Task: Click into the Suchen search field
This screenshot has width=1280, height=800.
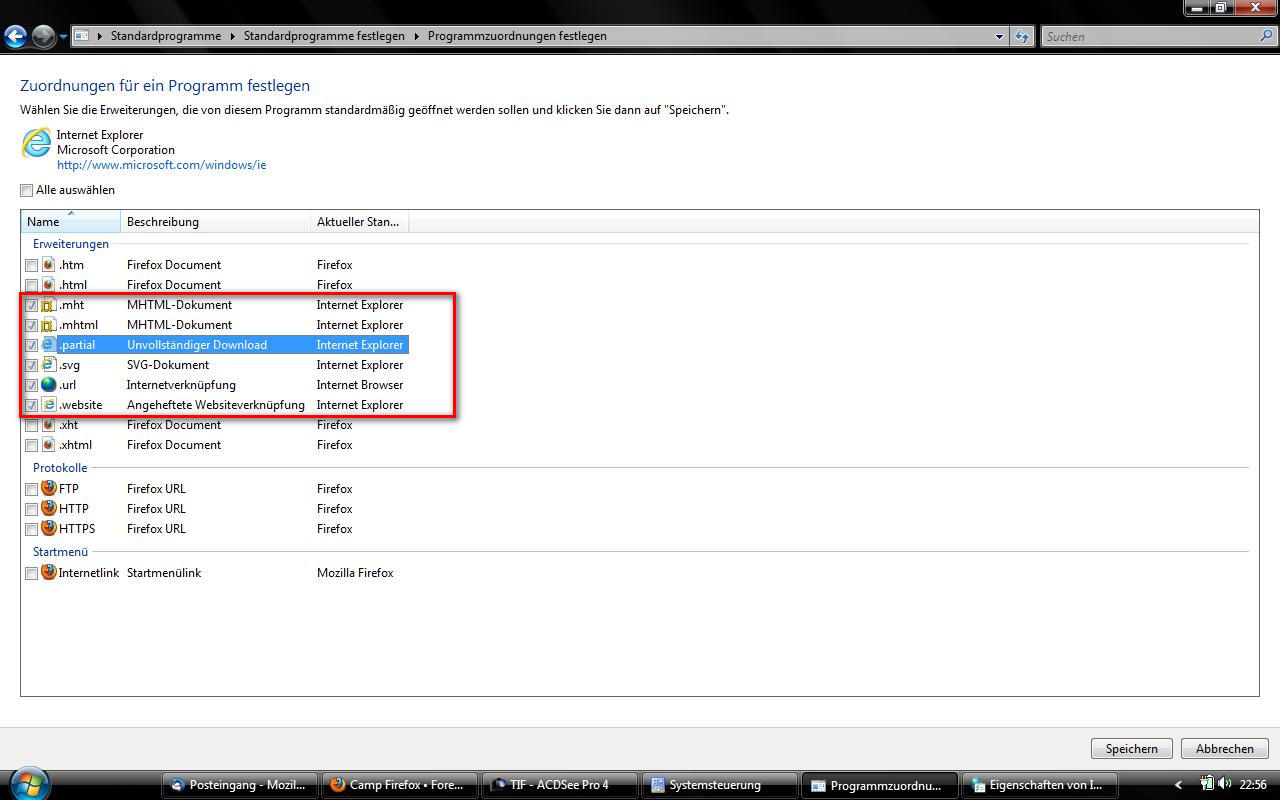Action: click(x=1150, y=36)
